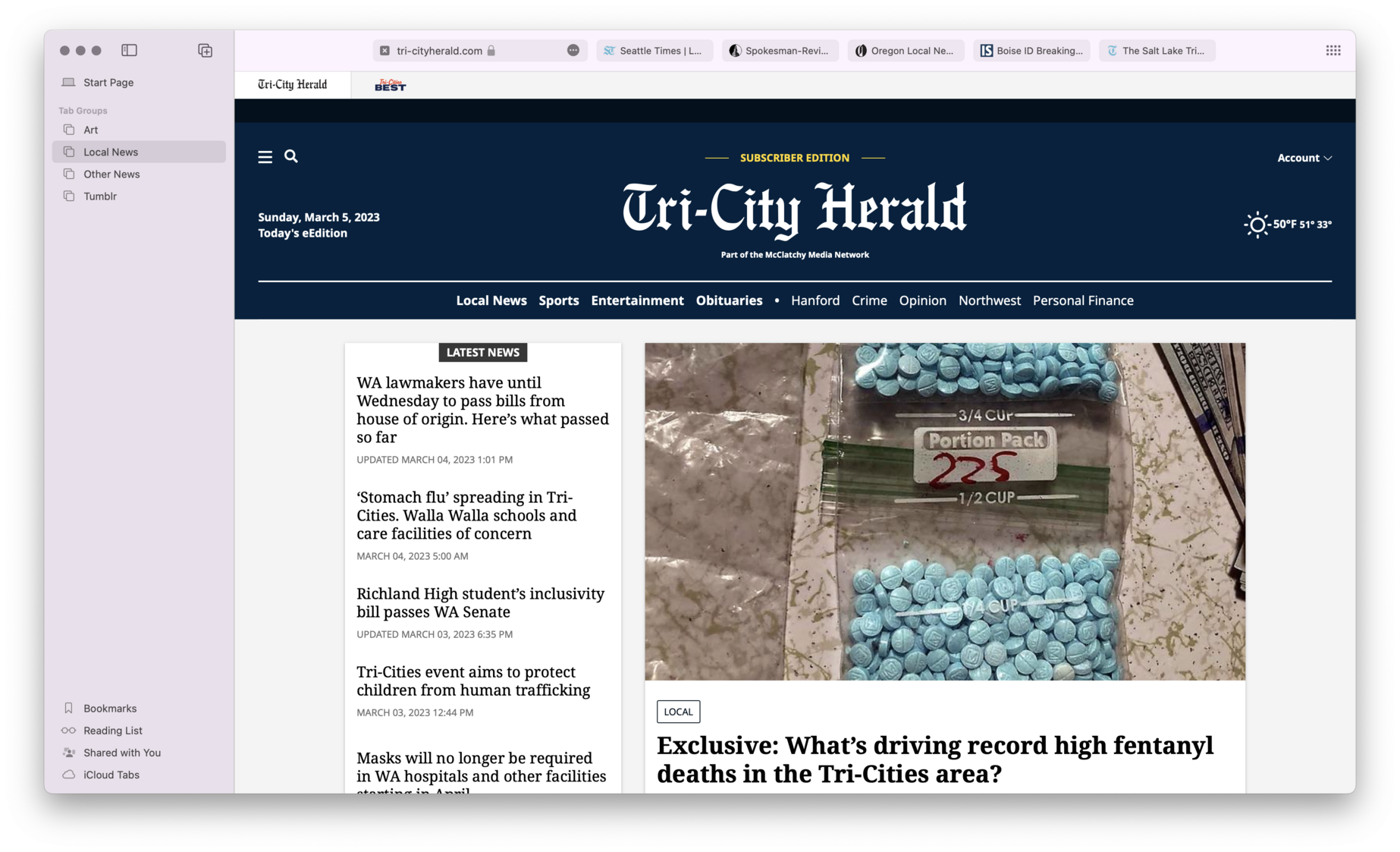Expand the Account dropdown
This screenshot has height=852, width=1400.
[x=1304, y=158]
